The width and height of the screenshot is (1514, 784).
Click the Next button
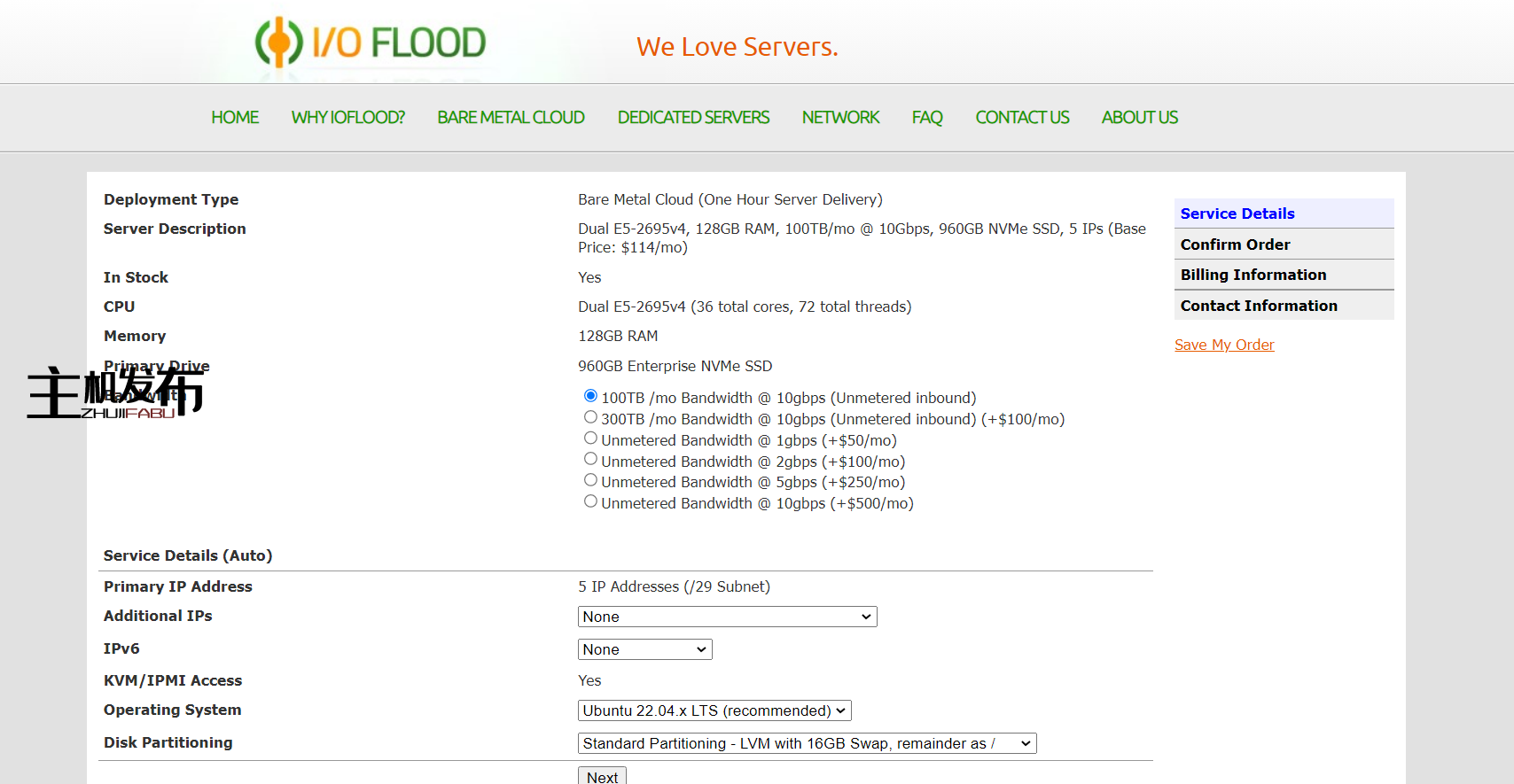(x=602, y=776)
